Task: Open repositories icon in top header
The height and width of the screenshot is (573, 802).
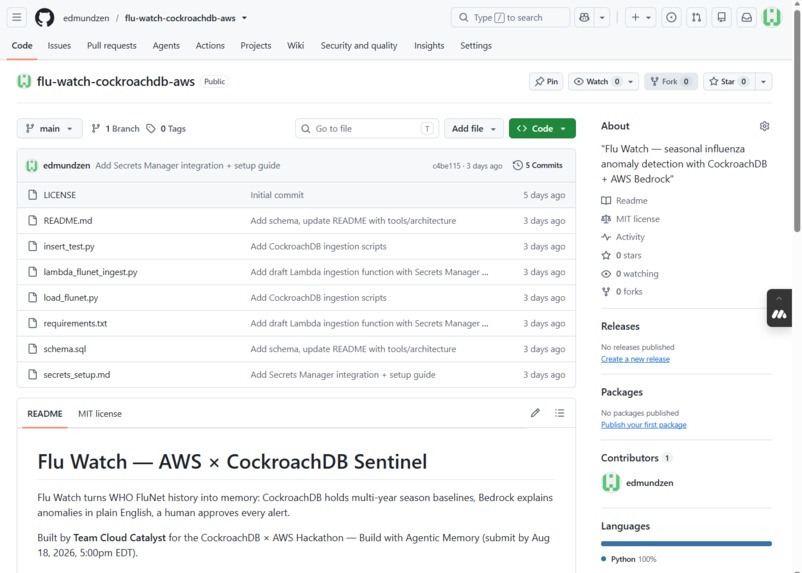Action: pos(721,17)
